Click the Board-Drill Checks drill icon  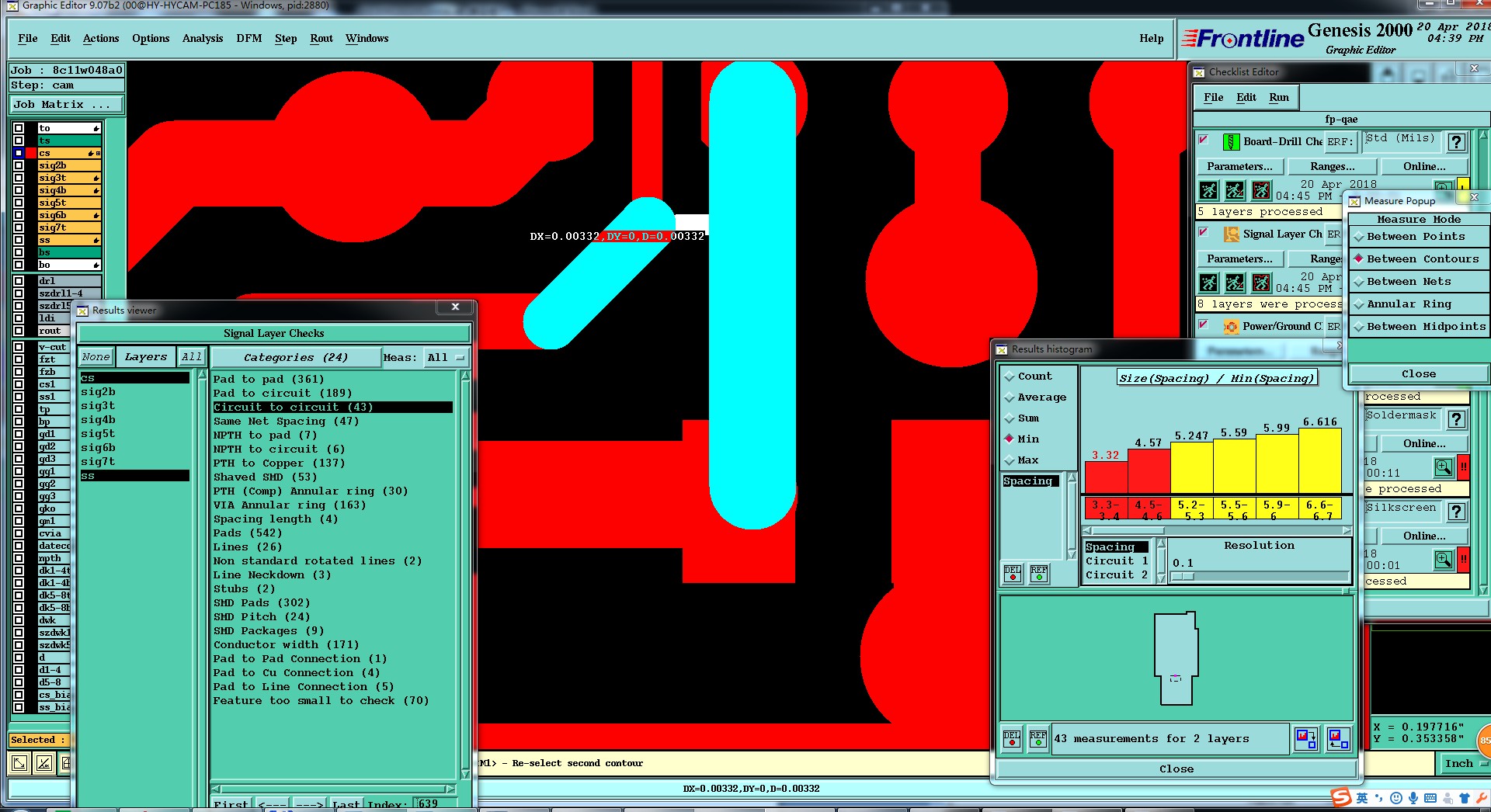coord(1231,142)
